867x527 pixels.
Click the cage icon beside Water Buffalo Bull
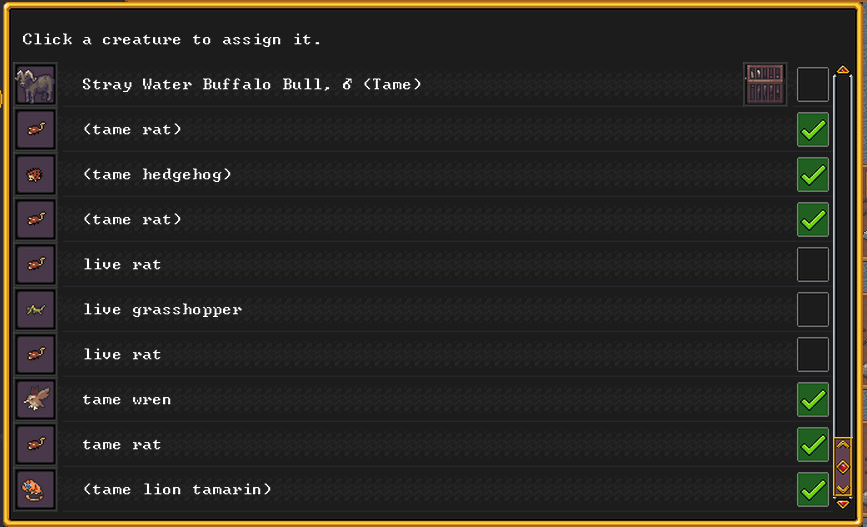pos(765,84)
